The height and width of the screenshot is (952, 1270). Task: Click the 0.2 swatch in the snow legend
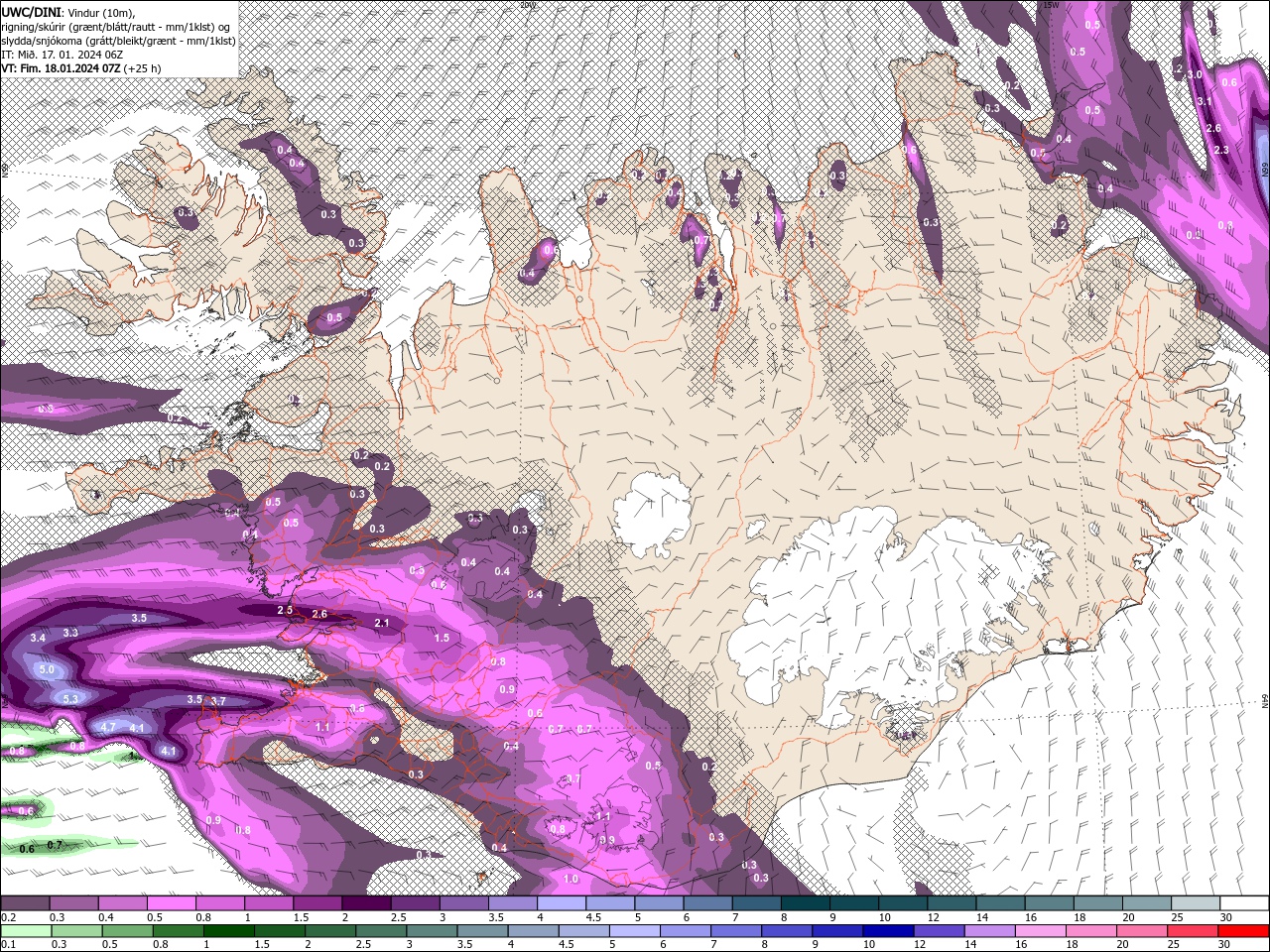(x=25, y=903)
